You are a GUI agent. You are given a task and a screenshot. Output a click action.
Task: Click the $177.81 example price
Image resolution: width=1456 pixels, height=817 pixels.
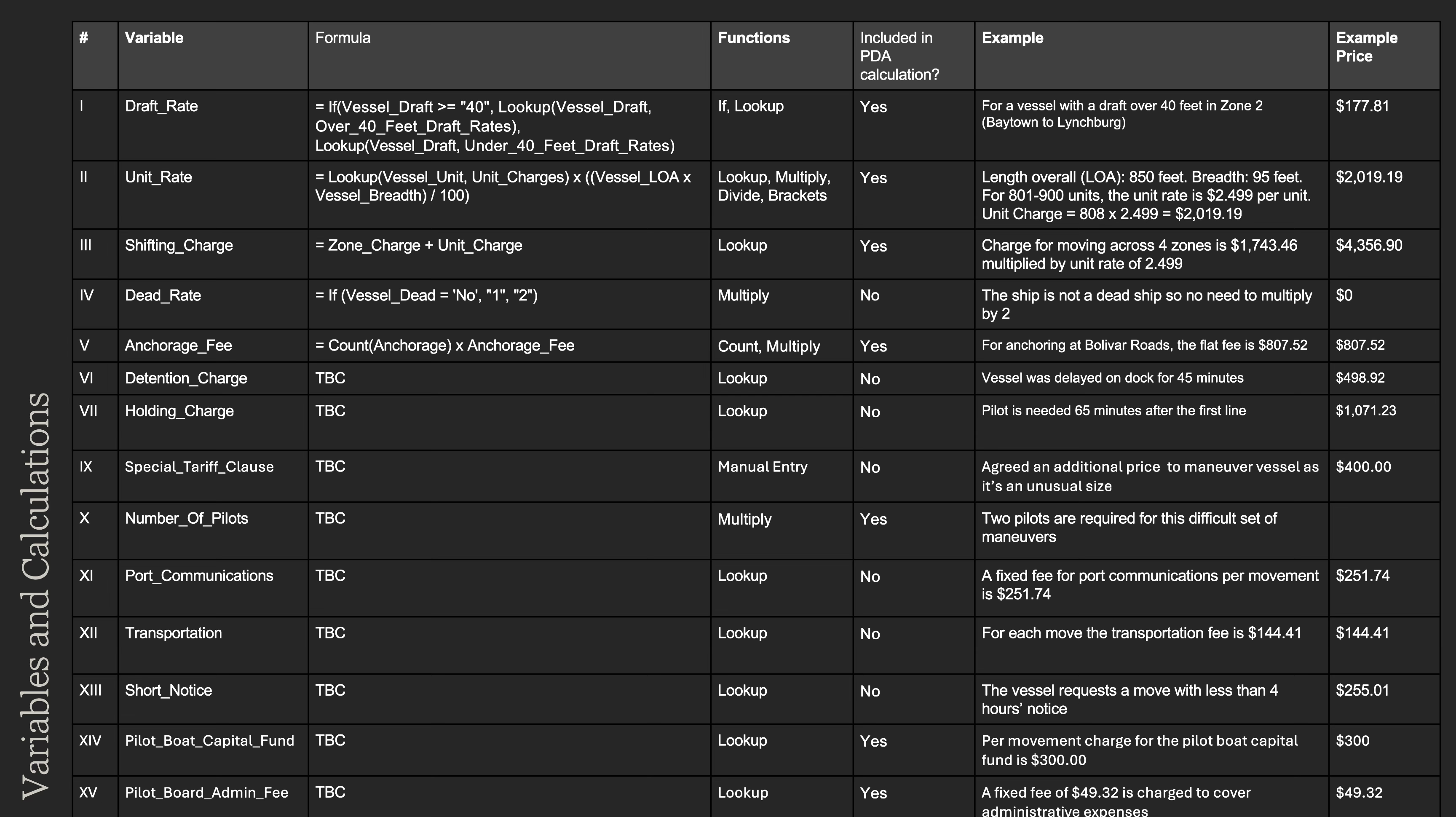click(x=1362, y=106)
